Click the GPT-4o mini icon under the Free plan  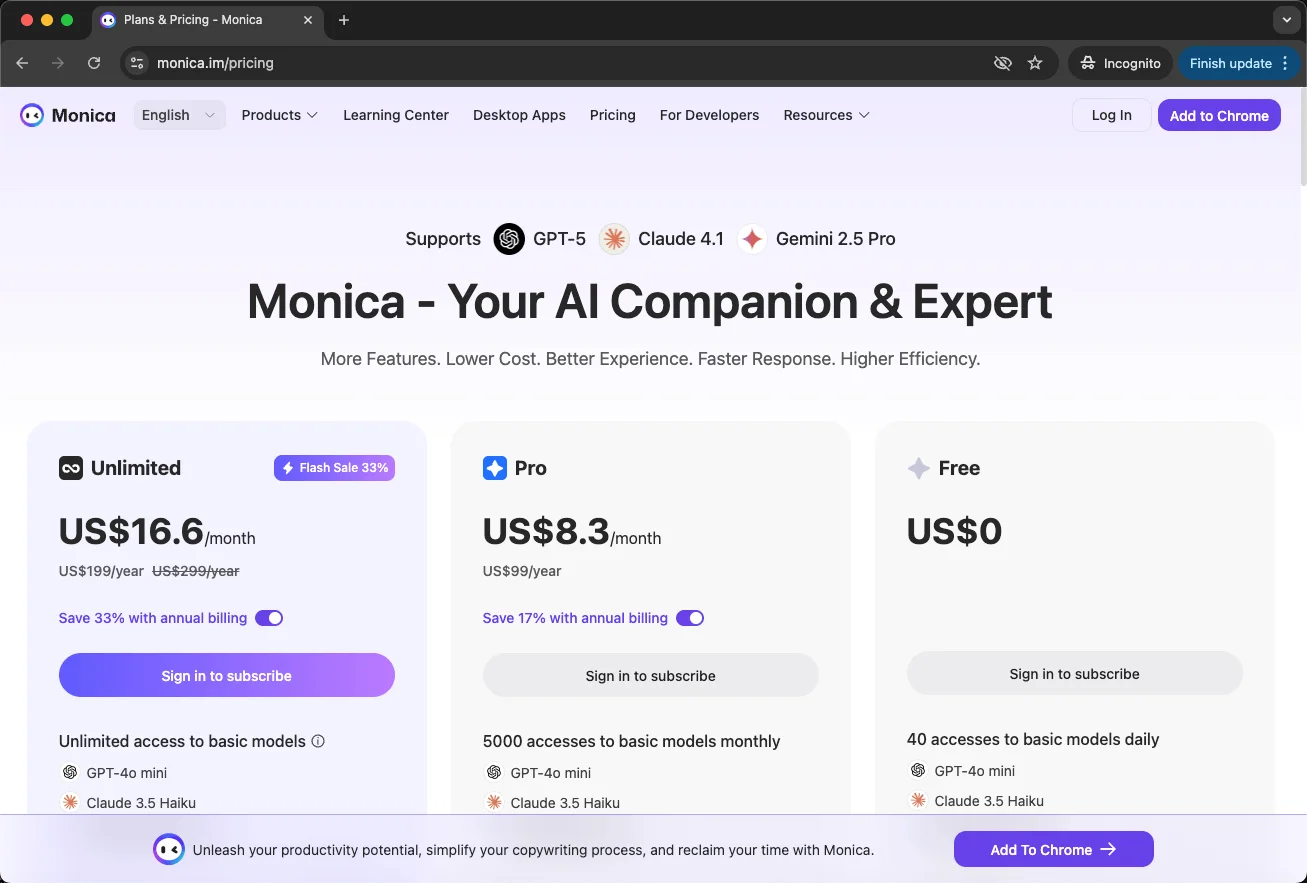pos(917,771)
